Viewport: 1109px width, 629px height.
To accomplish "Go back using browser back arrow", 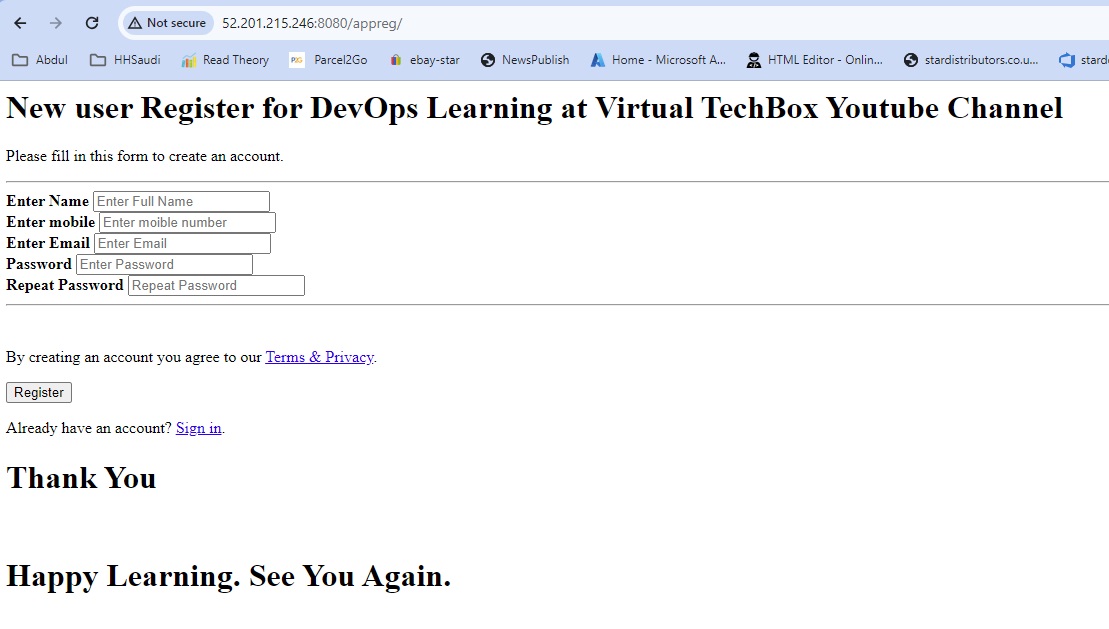I will pos(20,23).
